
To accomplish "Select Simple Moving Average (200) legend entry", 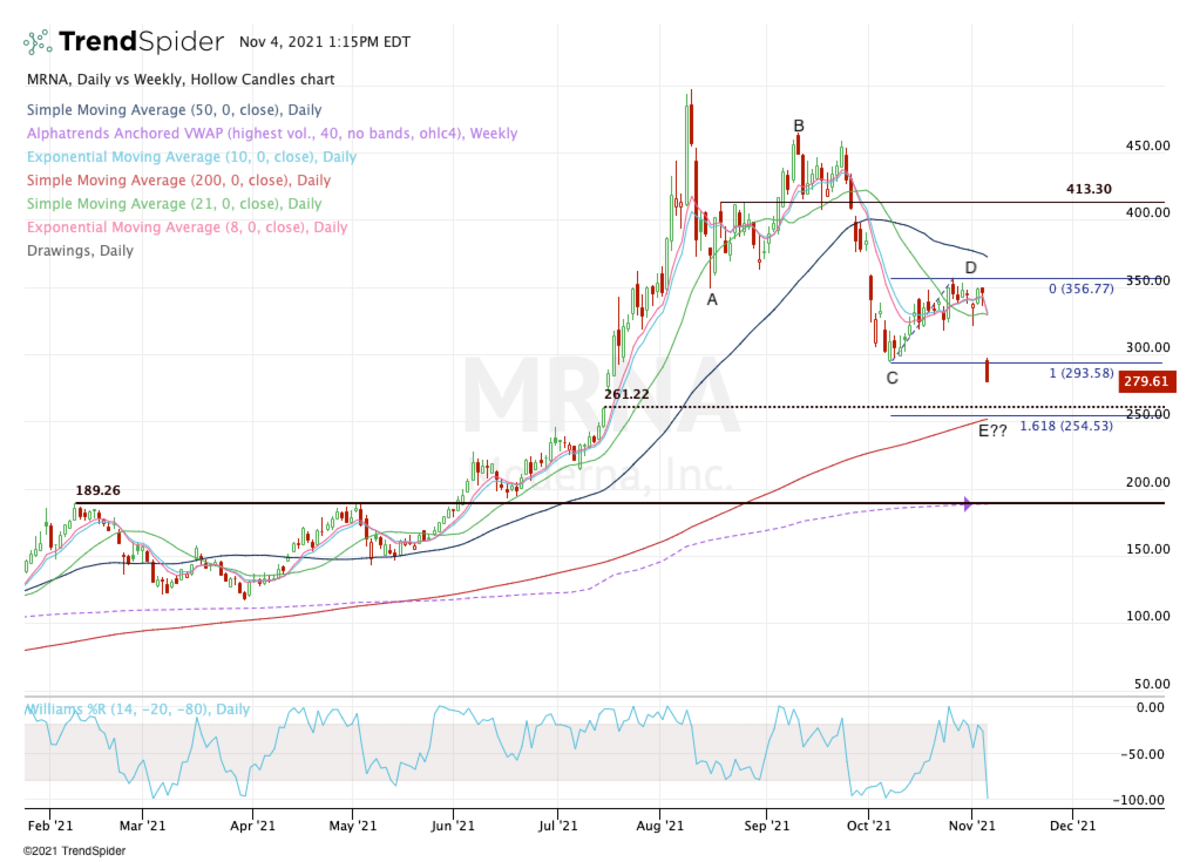I will [178, 180].
